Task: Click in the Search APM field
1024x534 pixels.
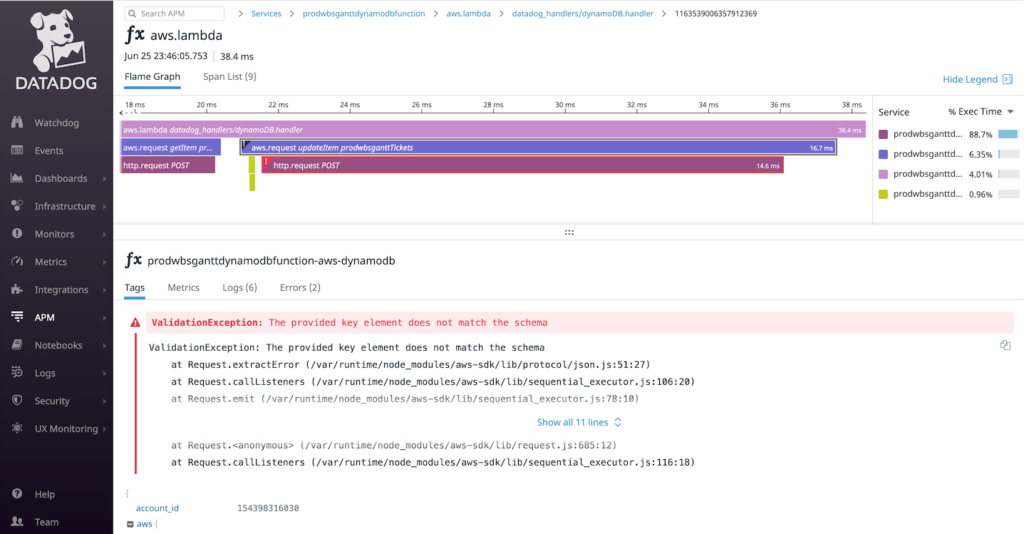Action: coord(174,13)
